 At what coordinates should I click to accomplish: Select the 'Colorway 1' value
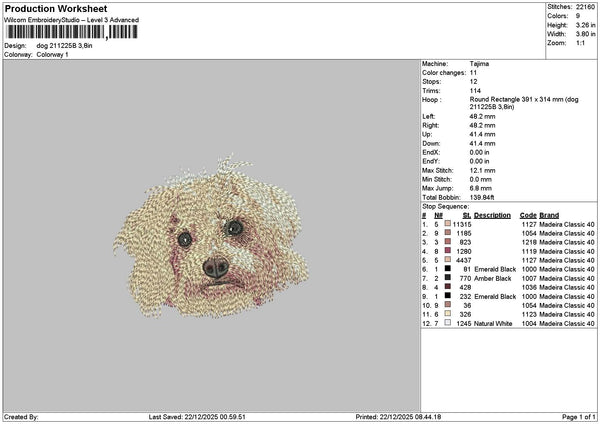click(x=52, y=55)
